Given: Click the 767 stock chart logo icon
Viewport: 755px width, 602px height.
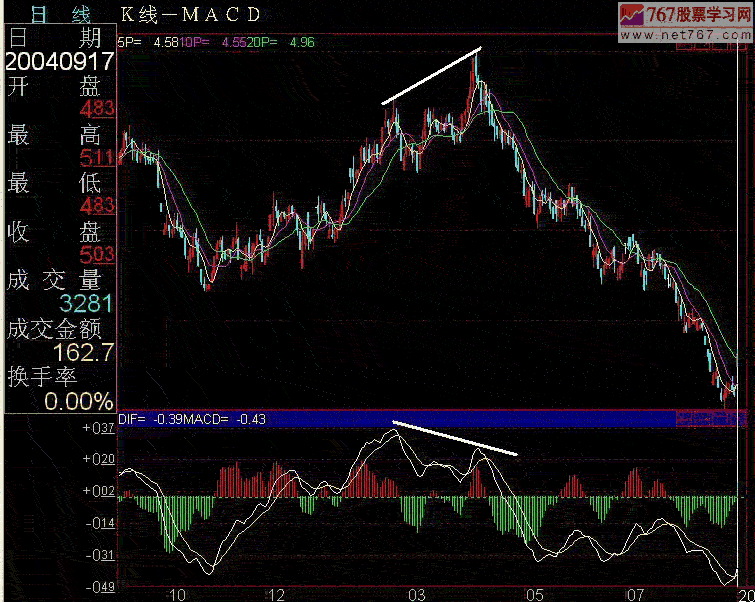Looking at the screenshot, I should [x=630, y=15].
